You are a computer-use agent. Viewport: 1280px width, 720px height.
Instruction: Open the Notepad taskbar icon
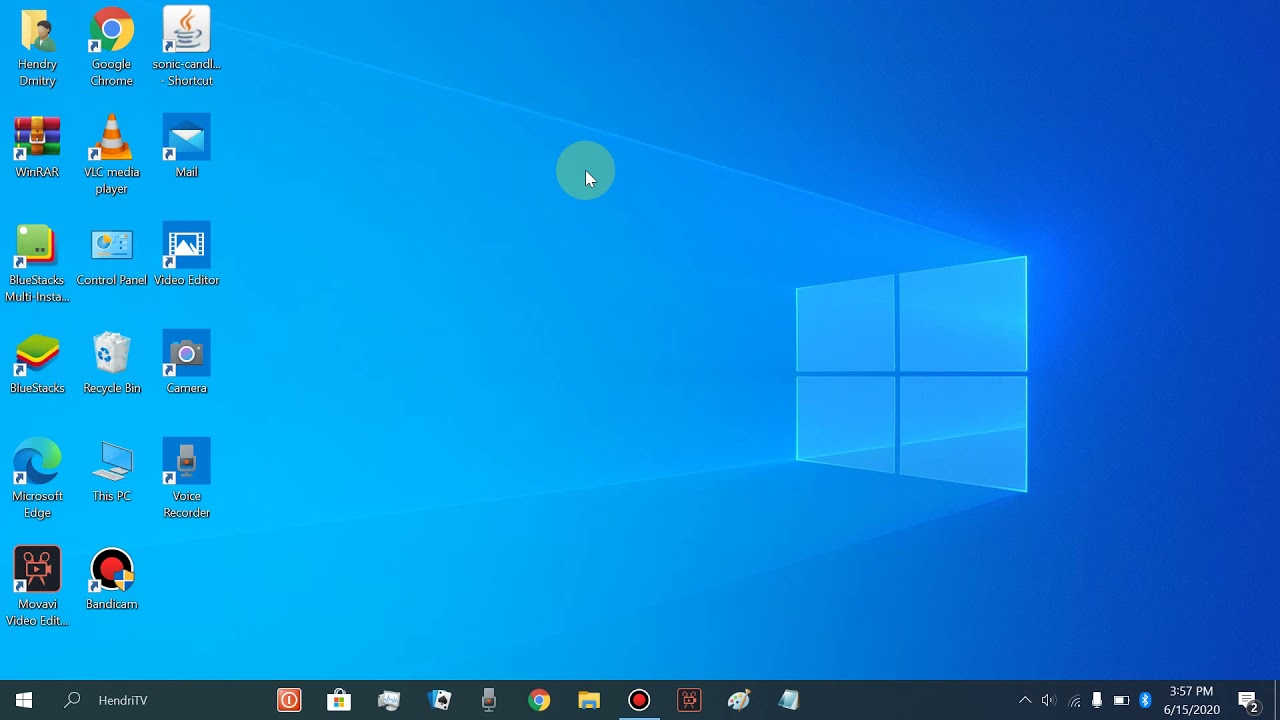[789, 700]
